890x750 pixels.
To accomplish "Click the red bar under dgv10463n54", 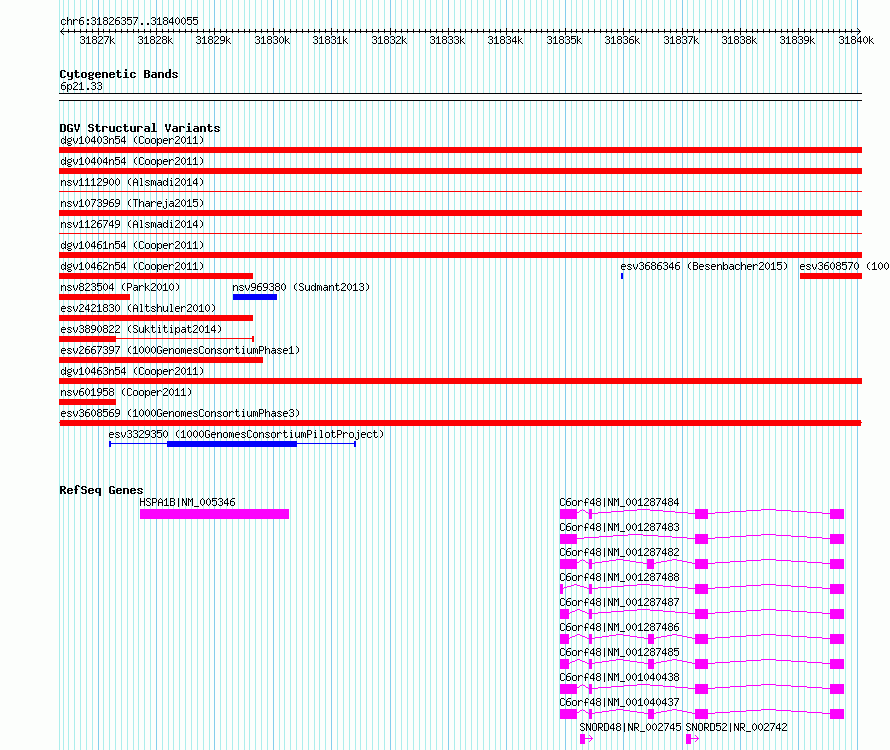I will point(460,381).
